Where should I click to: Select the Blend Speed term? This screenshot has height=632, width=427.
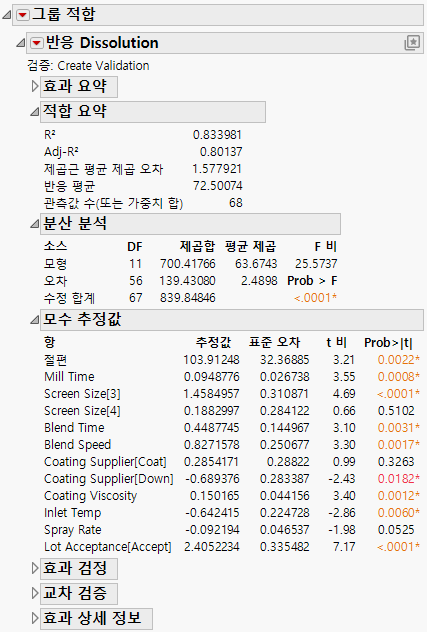77,445
